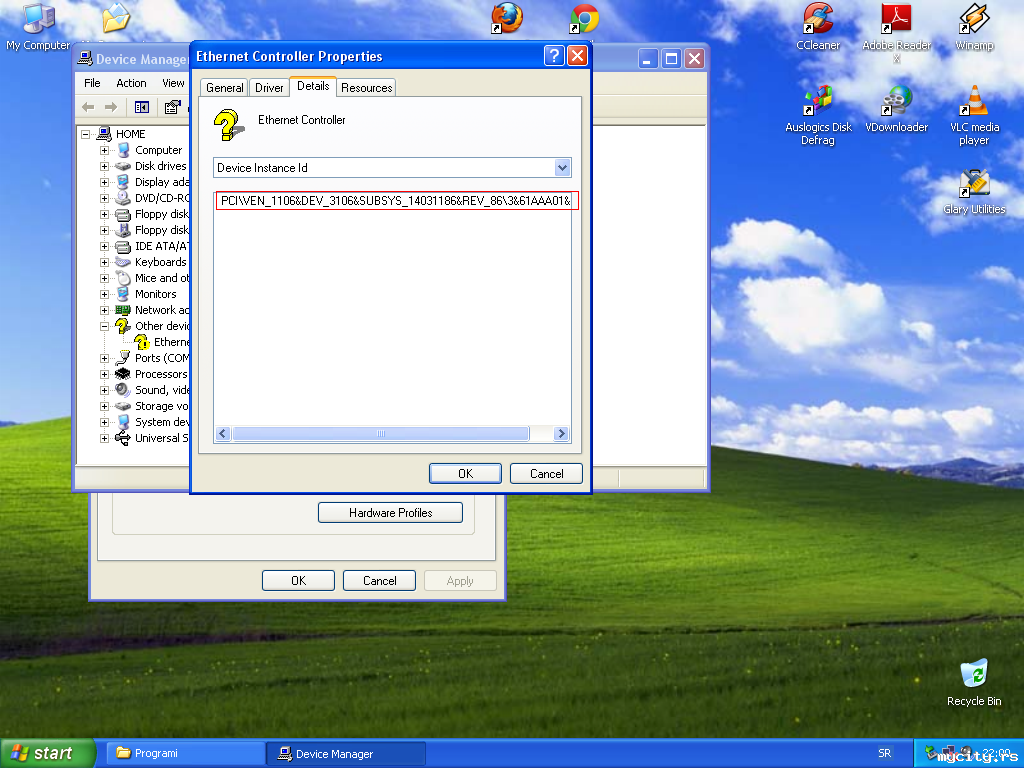The height and width of the screenshot is (768, 1024).
Task: Launch the Glary Utilities desktop shortcut
Action: pyautogui.click(x=974, y=192)
